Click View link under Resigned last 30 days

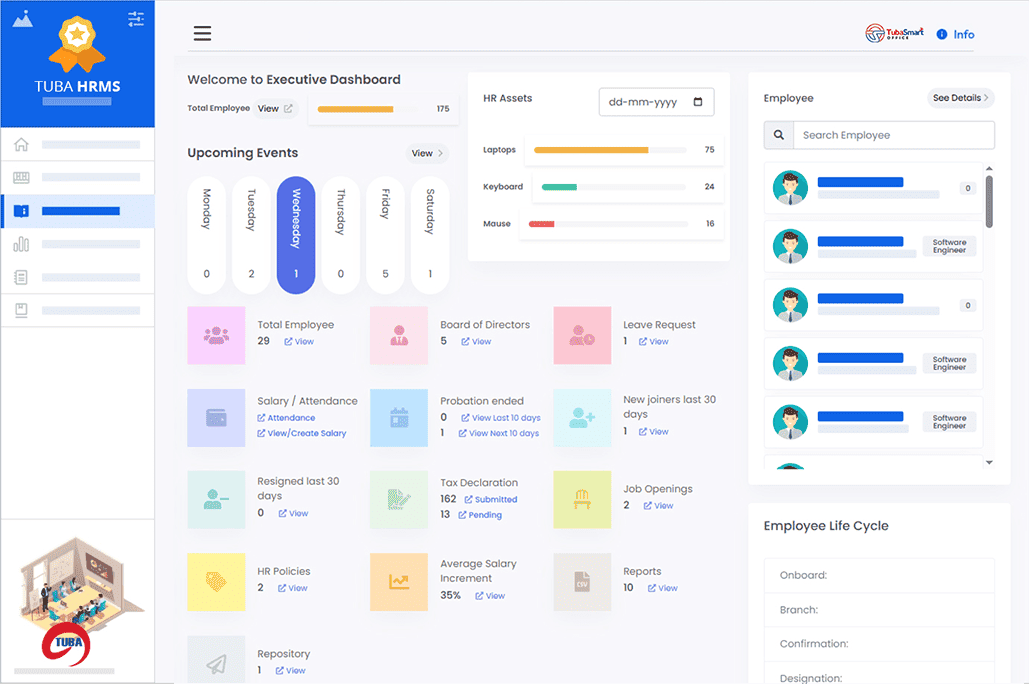pos(293,513)
